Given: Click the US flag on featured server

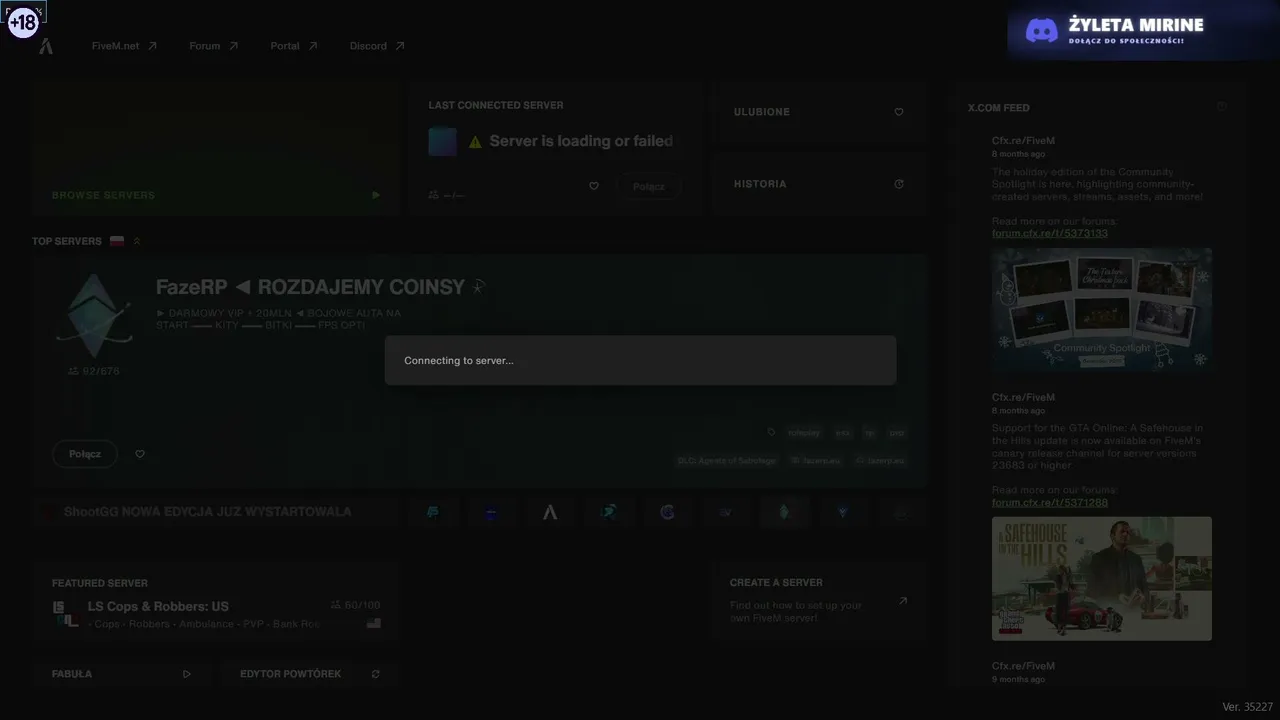Looking at the screenshot, I should click(374, 623).
